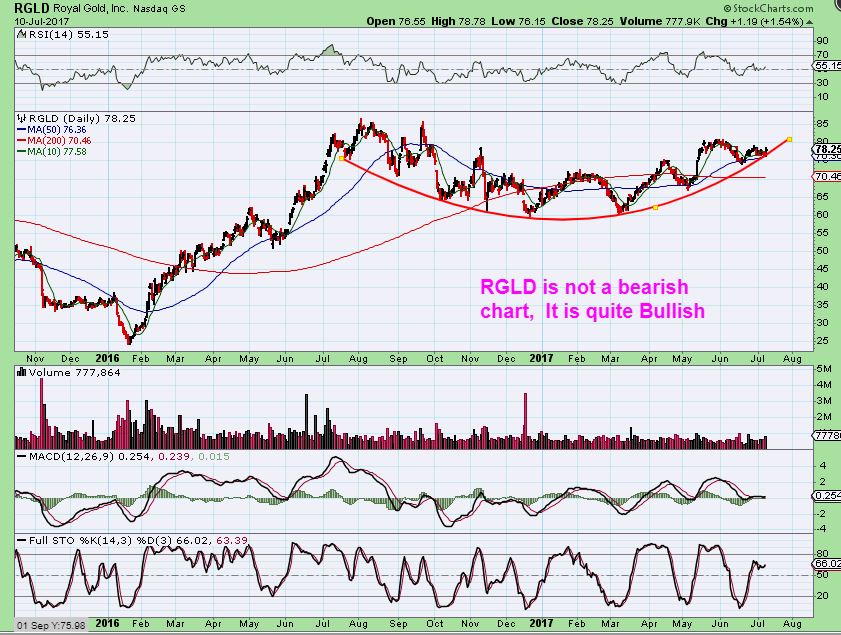Click the 0.254 MACD tag on right axis
841x635 pixels.
click(x=827, y=496)
